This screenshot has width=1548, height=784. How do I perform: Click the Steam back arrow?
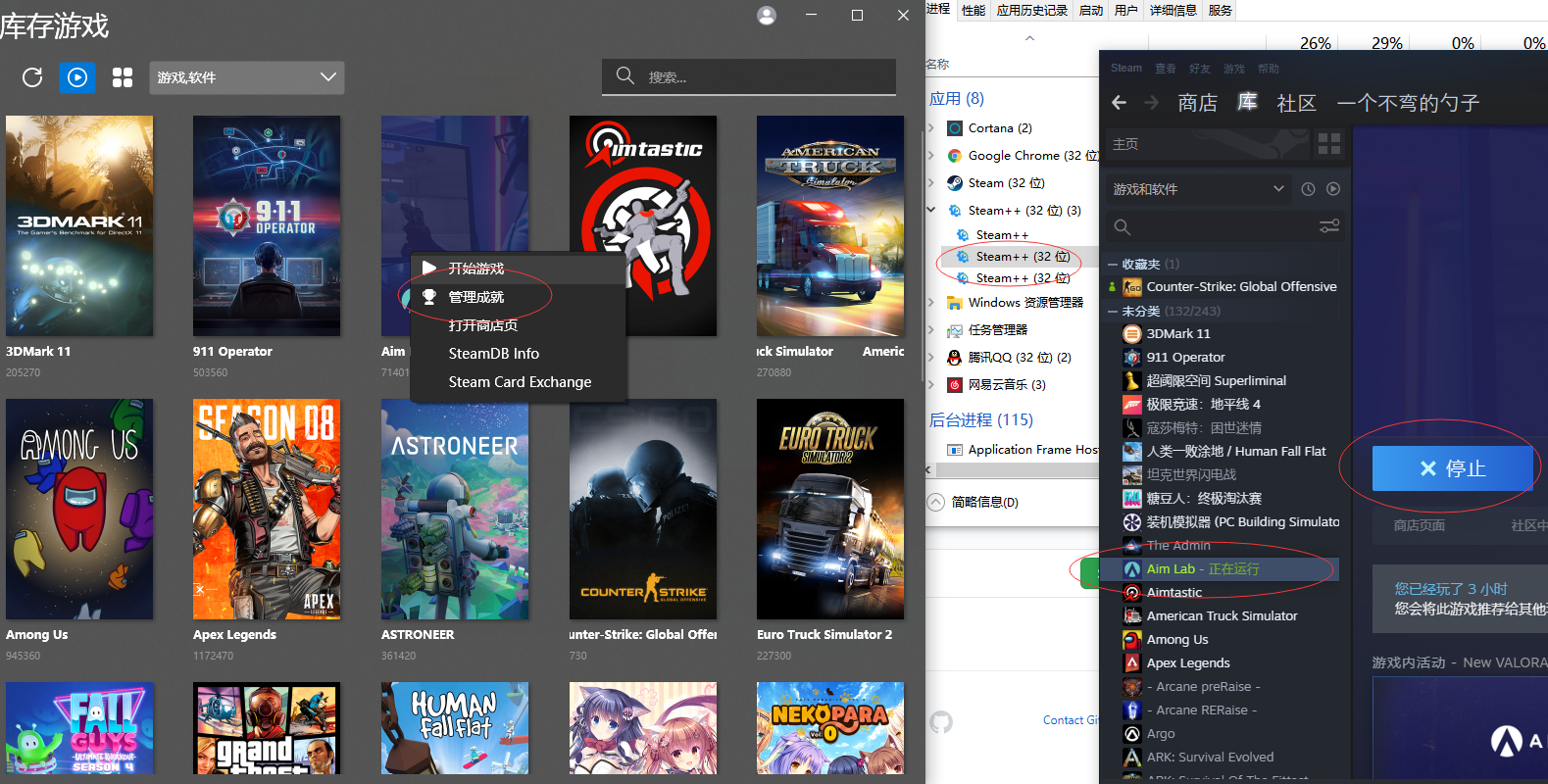pyautogui.click(x=1120, y=102)
